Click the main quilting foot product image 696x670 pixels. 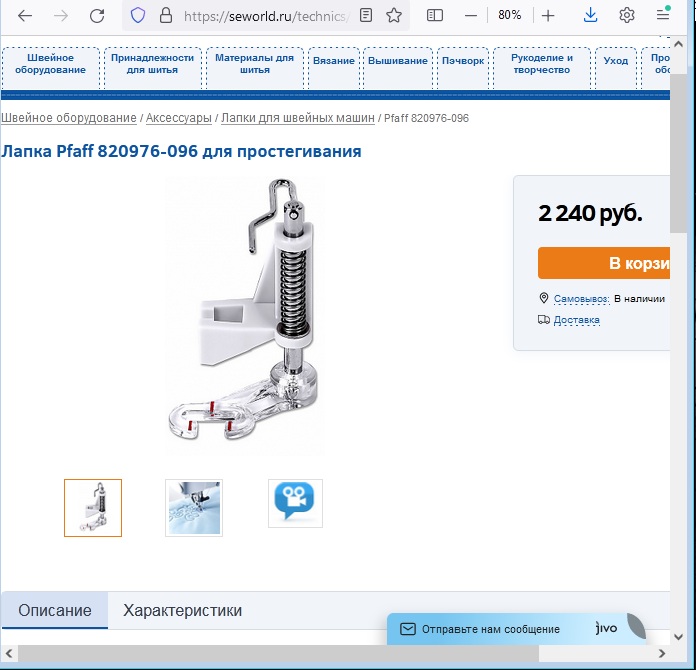[244, 315]
